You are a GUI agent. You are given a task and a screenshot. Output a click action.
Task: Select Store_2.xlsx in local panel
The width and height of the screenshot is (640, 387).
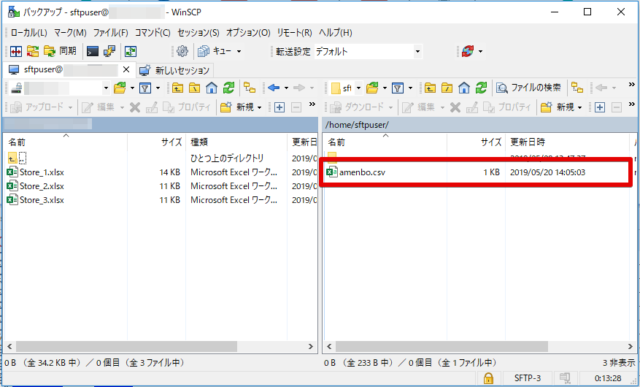click(x=42, y=186)
